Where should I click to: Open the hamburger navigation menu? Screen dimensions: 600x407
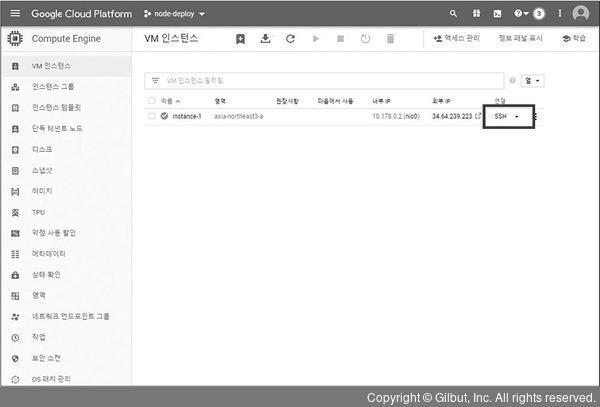pyautogui.click(x=15, y=13)
